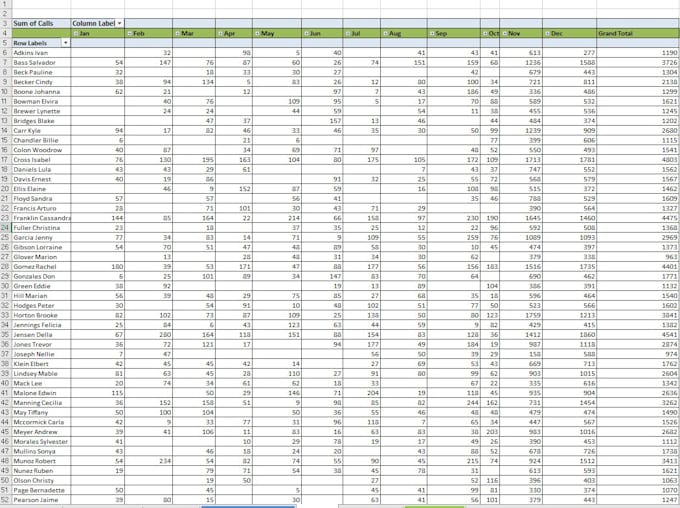680x508 pixels.
Task: Click the Green Eddie name cell
Action: coord(41,286)
